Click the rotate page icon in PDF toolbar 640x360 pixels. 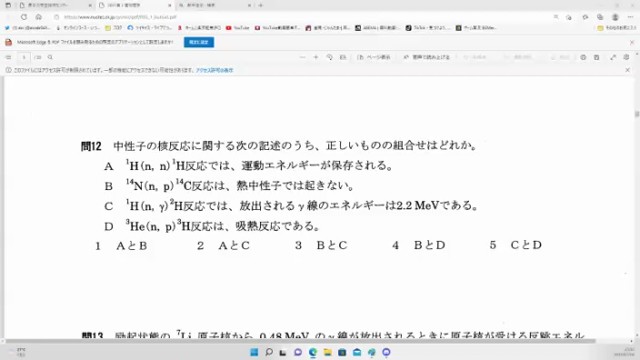[329, 58]
